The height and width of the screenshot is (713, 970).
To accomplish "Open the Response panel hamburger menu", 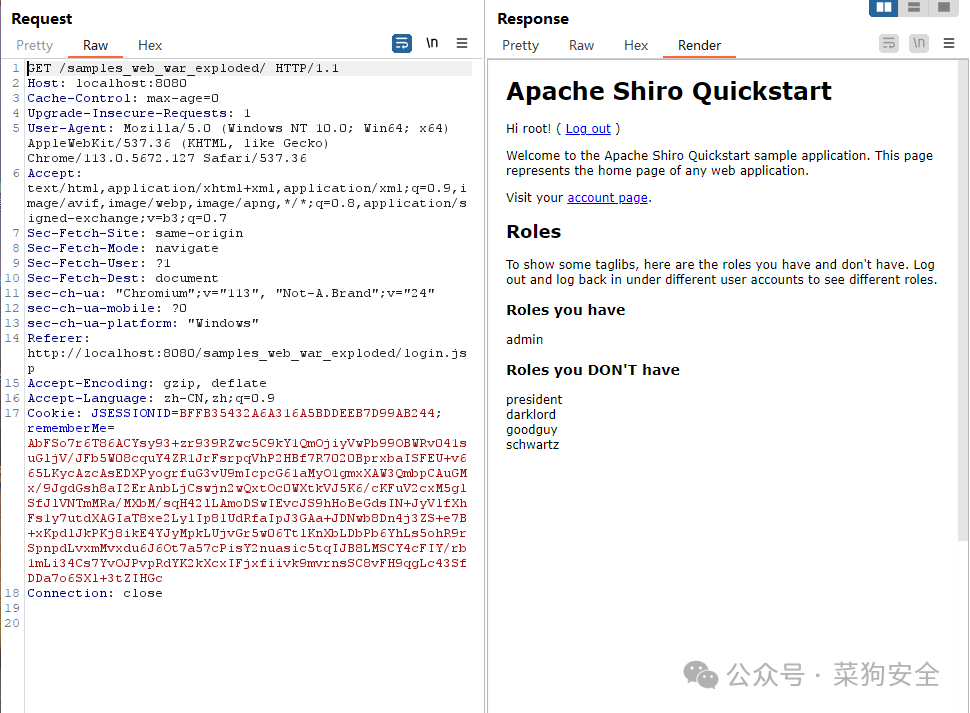I will pyautogui.click(x=949, y=43).
